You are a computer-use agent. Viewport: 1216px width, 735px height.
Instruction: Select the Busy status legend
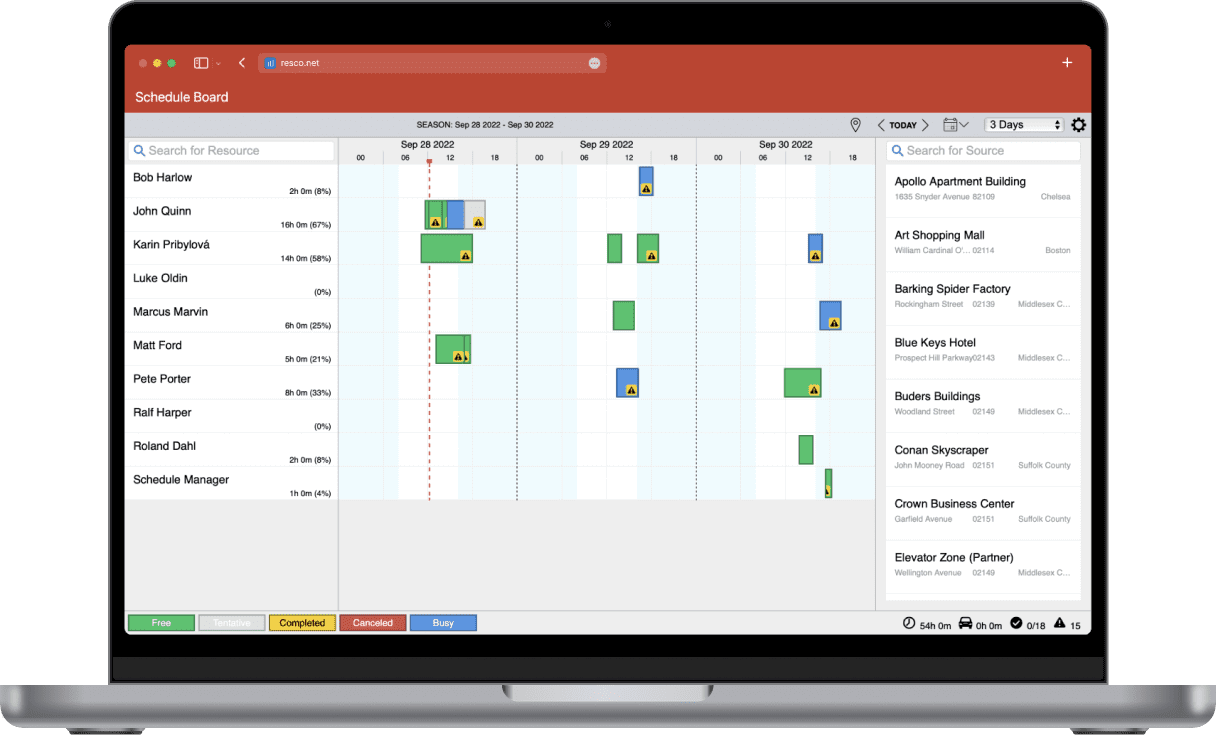[x=443, y=623]
